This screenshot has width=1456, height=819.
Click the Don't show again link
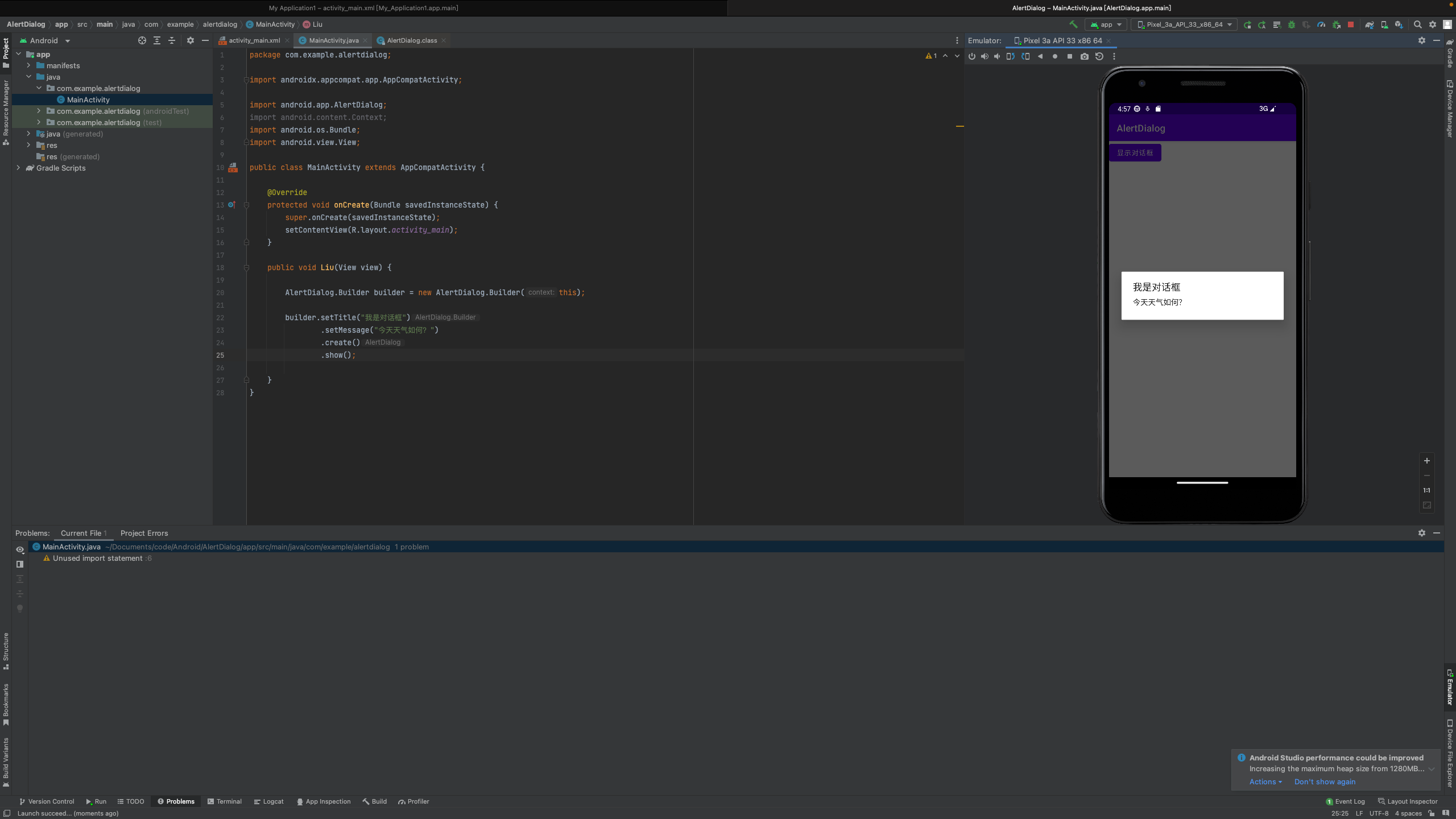1325,781
